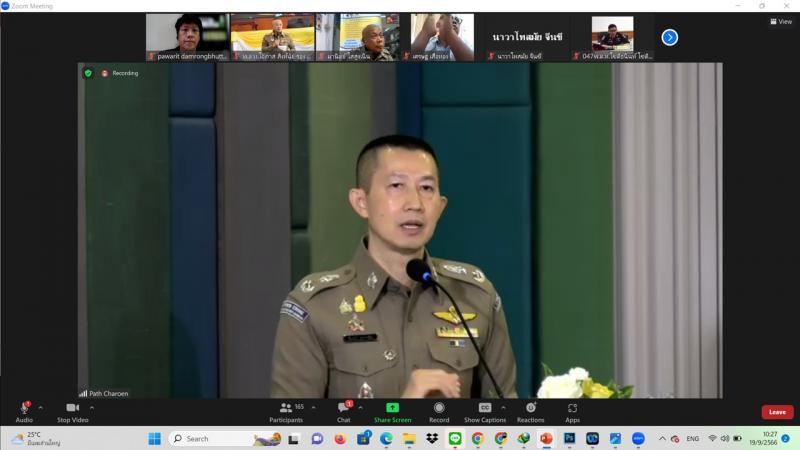Switch to Zoom icon in taskbar
The height and width of the screenshot is (450, 800).
(638, 438)
